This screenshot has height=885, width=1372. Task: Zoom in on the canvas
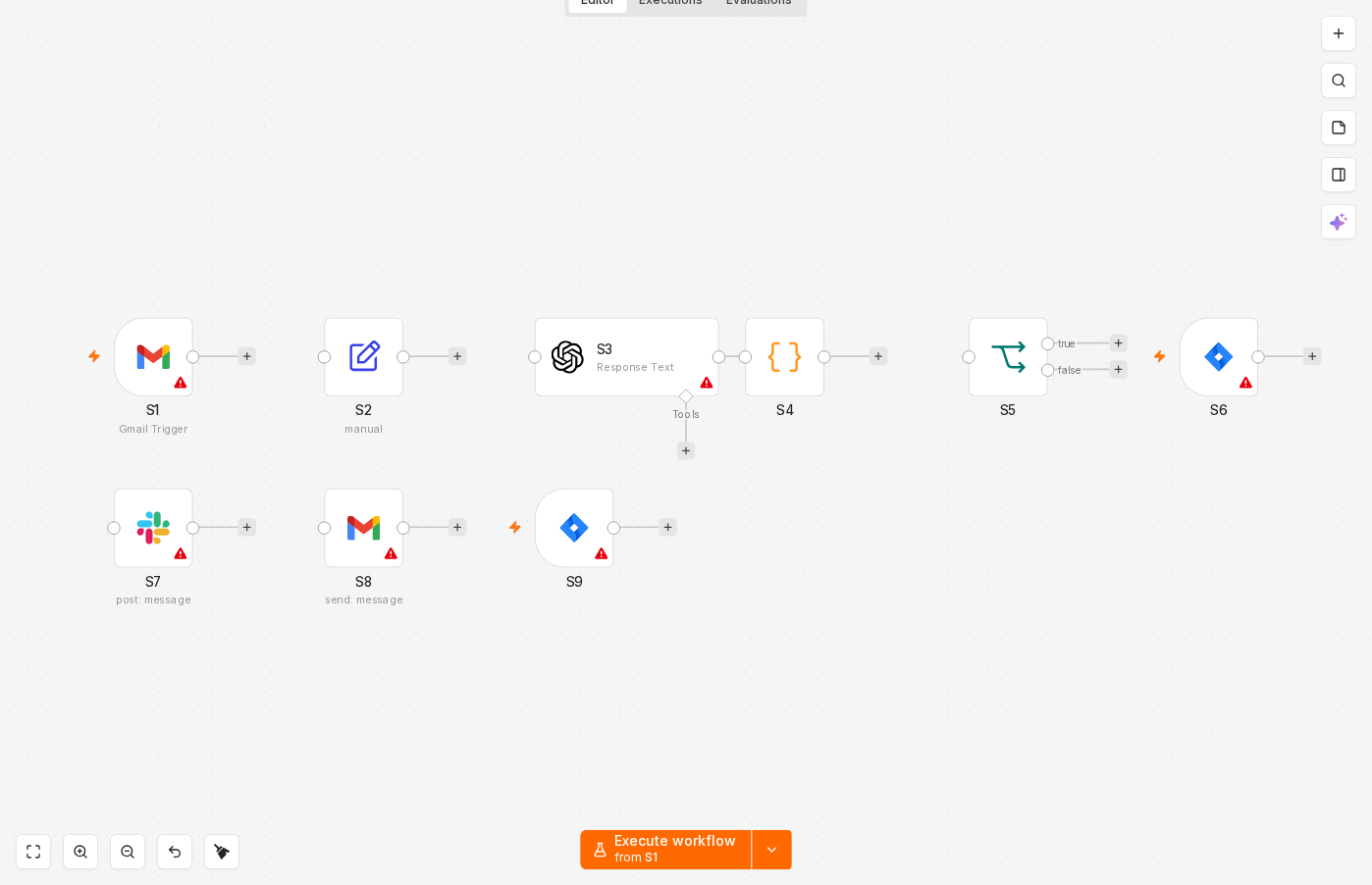coord(80,852)
